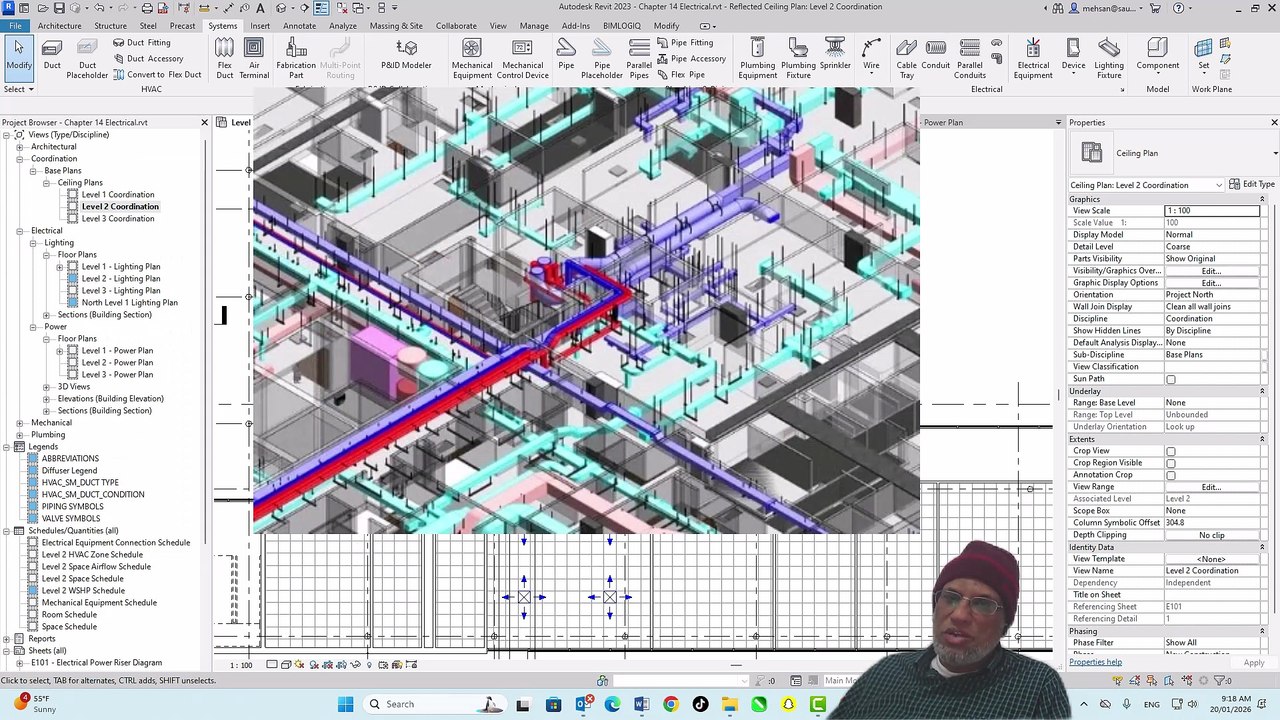Viewport: 1280px width, 720px height.
Task: Select the Mechanical Control Device tool
Action: 522,59
